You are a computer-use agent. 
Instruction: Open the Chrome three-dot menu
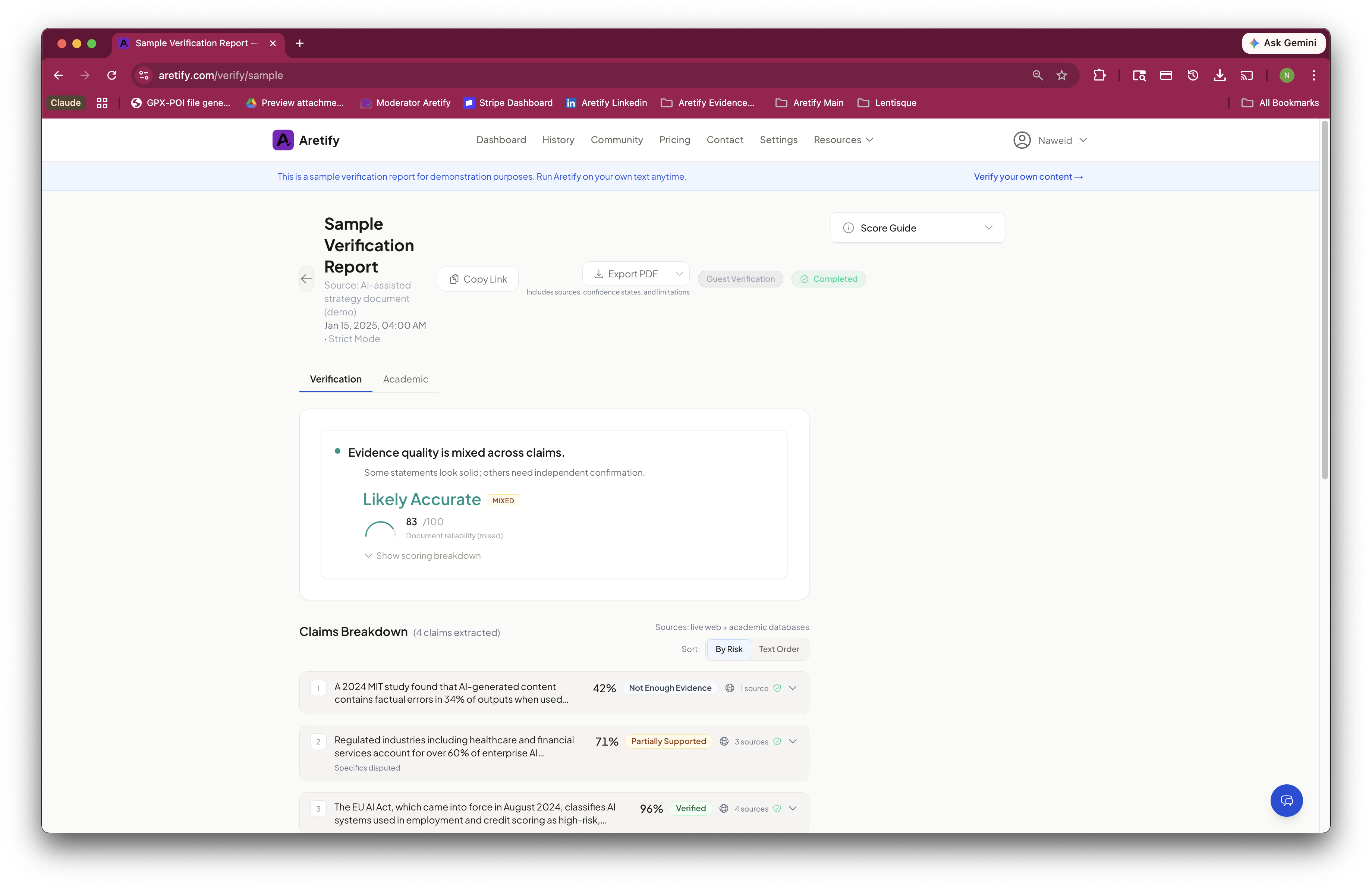[1314, 75]
